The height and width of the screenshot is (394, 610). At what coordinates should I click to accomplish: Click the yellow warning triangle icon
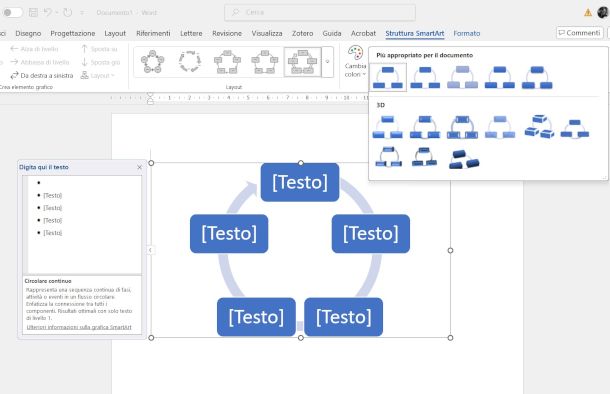[588, 12]
